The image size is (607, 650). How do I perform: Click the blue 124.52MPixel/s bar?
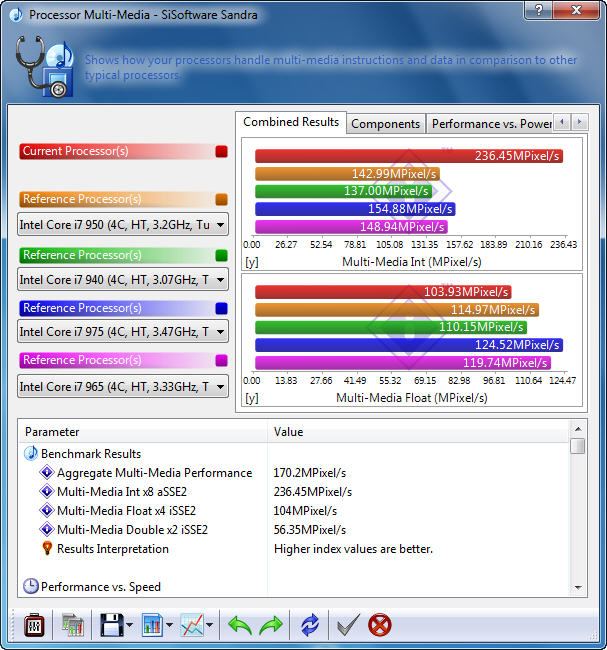pos(409,345)
